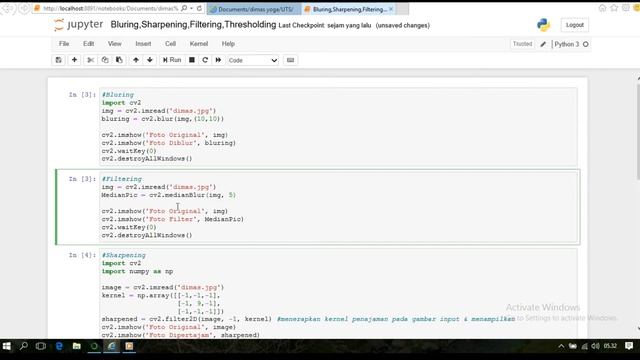Viewport: 640px width, 360px height.
Task: Open the Edit menu
Action: (x=89, y=44)
